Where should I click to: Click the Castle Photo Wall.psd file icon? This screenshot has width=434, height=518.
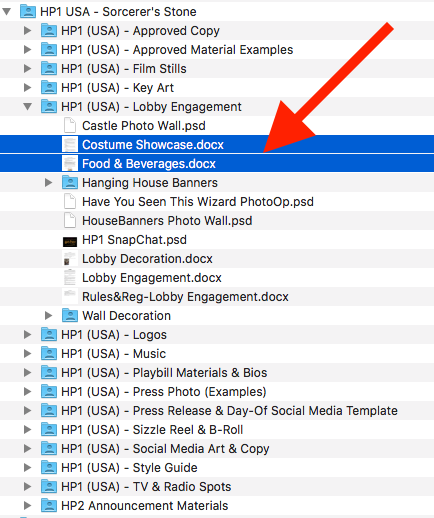70,126
